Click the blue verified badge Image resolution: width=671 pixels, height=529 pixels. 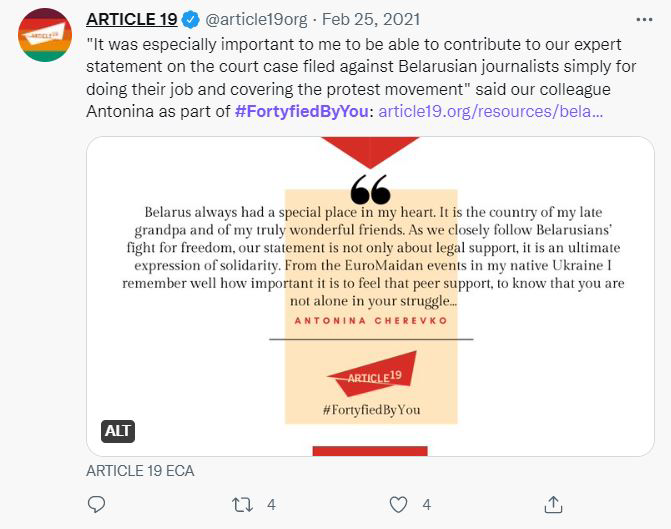pos(189,19)
